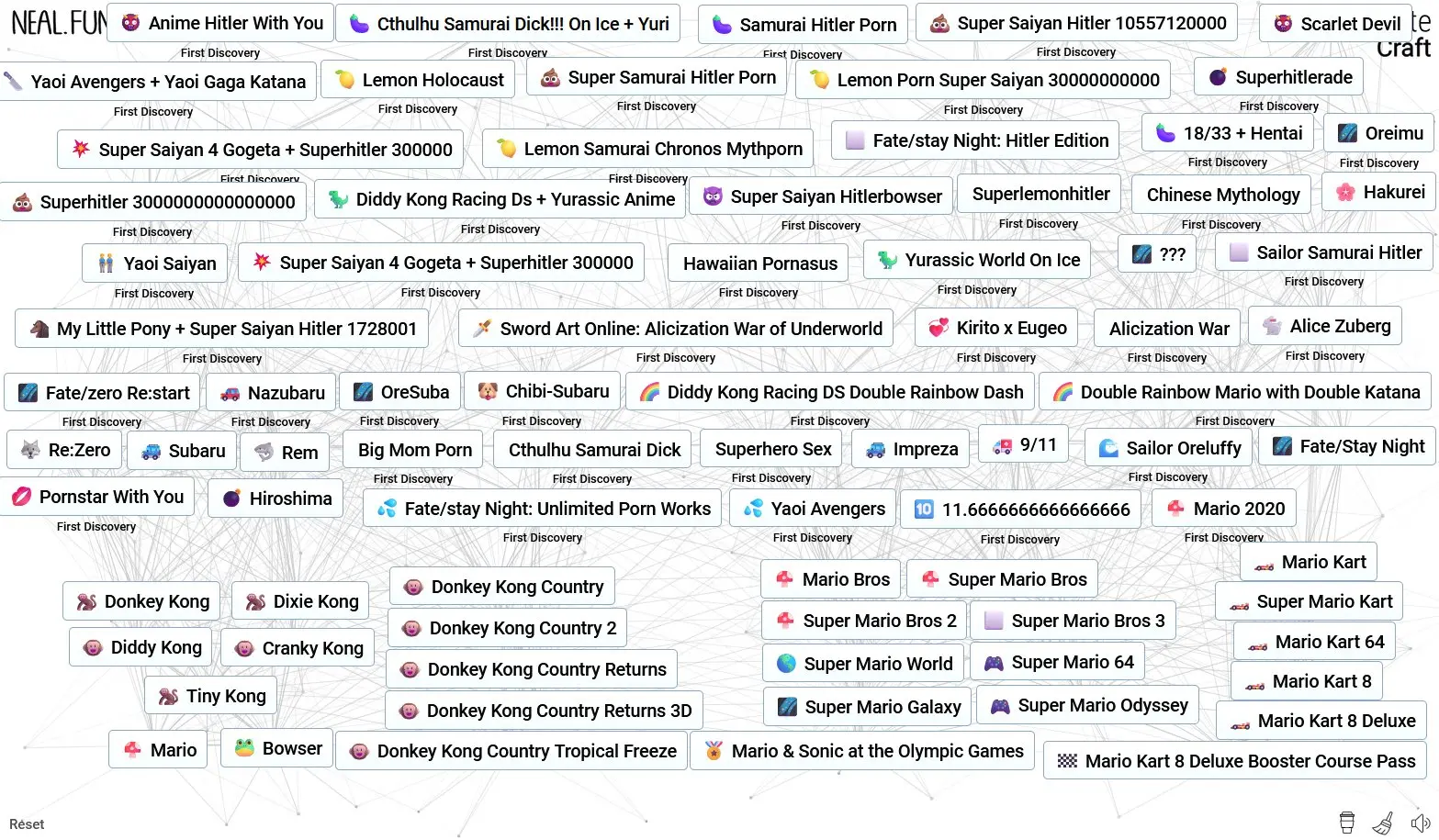The height and width of the screenshot is (840, 1439).
Task: Pick the Yurassic World On Ice element
Action: pyautogui.click(x=977, y=260)
